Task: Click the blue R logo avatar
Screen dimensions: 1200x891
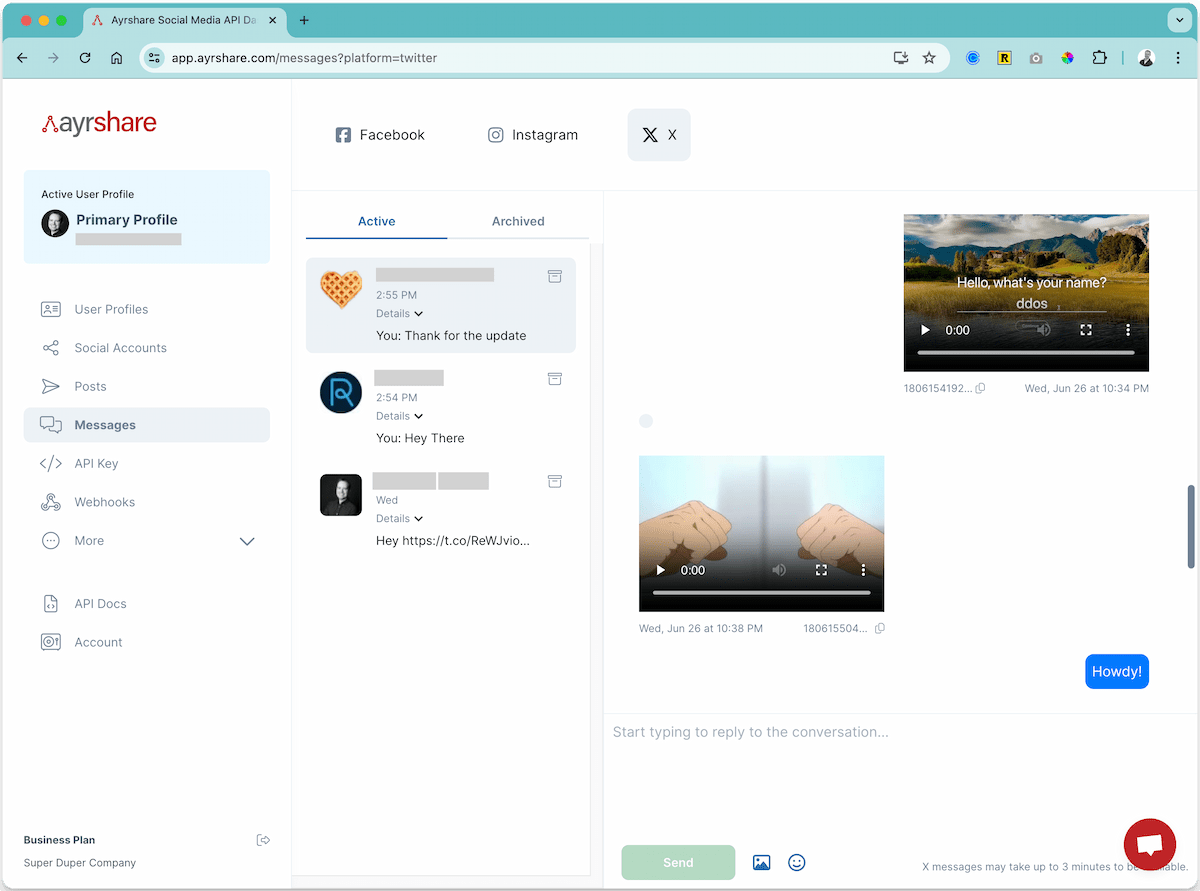Action: click(x=341, y=392)
